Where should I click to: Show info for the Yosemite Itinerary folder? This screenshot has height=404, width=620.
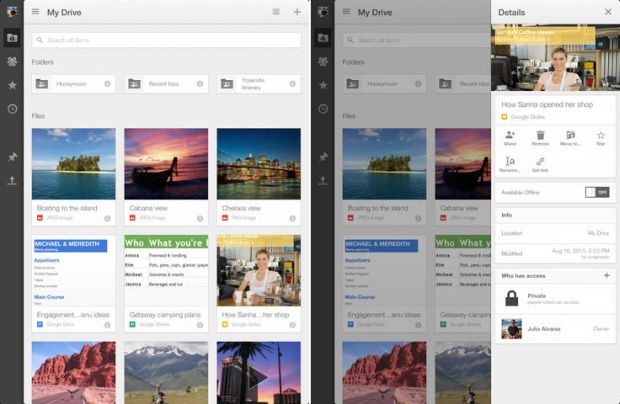click(x=292, y=84)
